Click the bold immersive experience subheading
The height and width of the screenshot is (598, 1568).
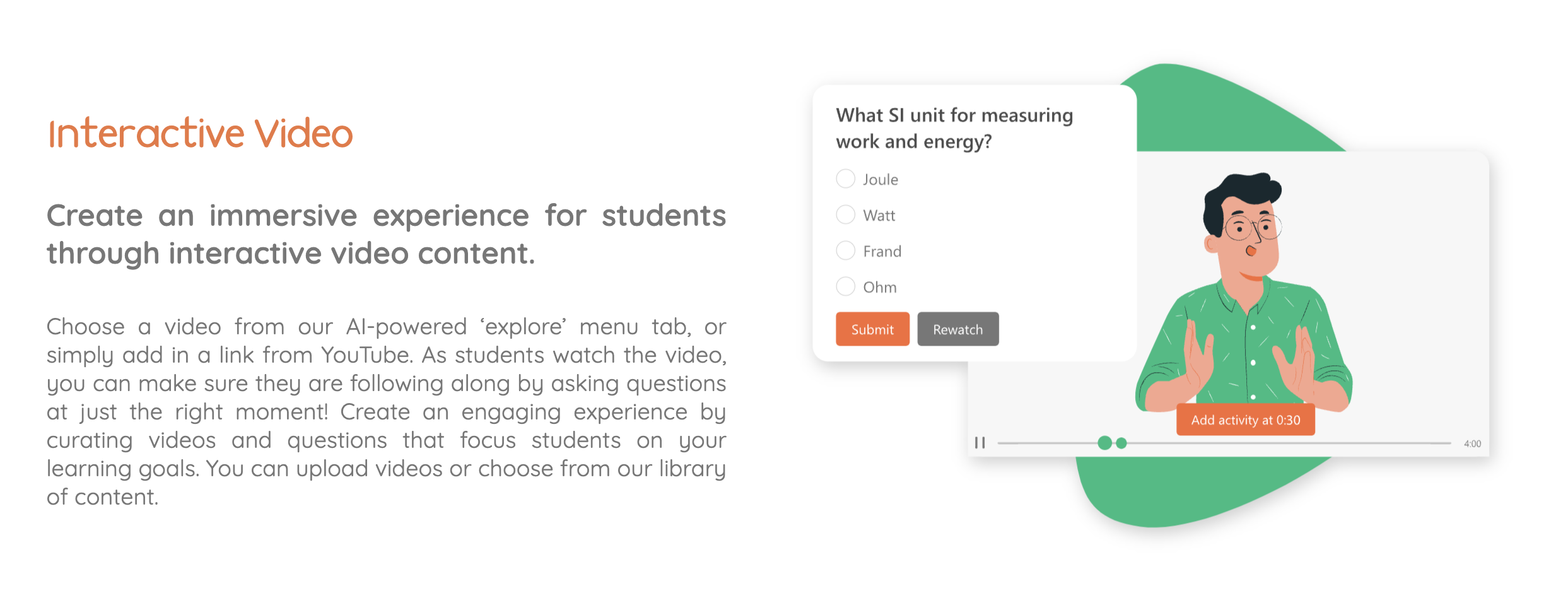pos(386,235)
